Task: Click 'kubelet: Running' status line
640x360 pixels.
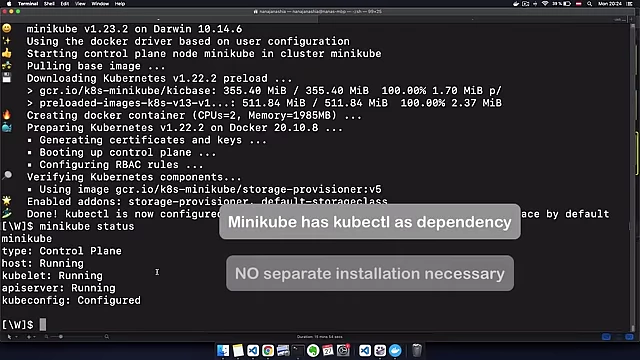Action: tap(52, 276)
